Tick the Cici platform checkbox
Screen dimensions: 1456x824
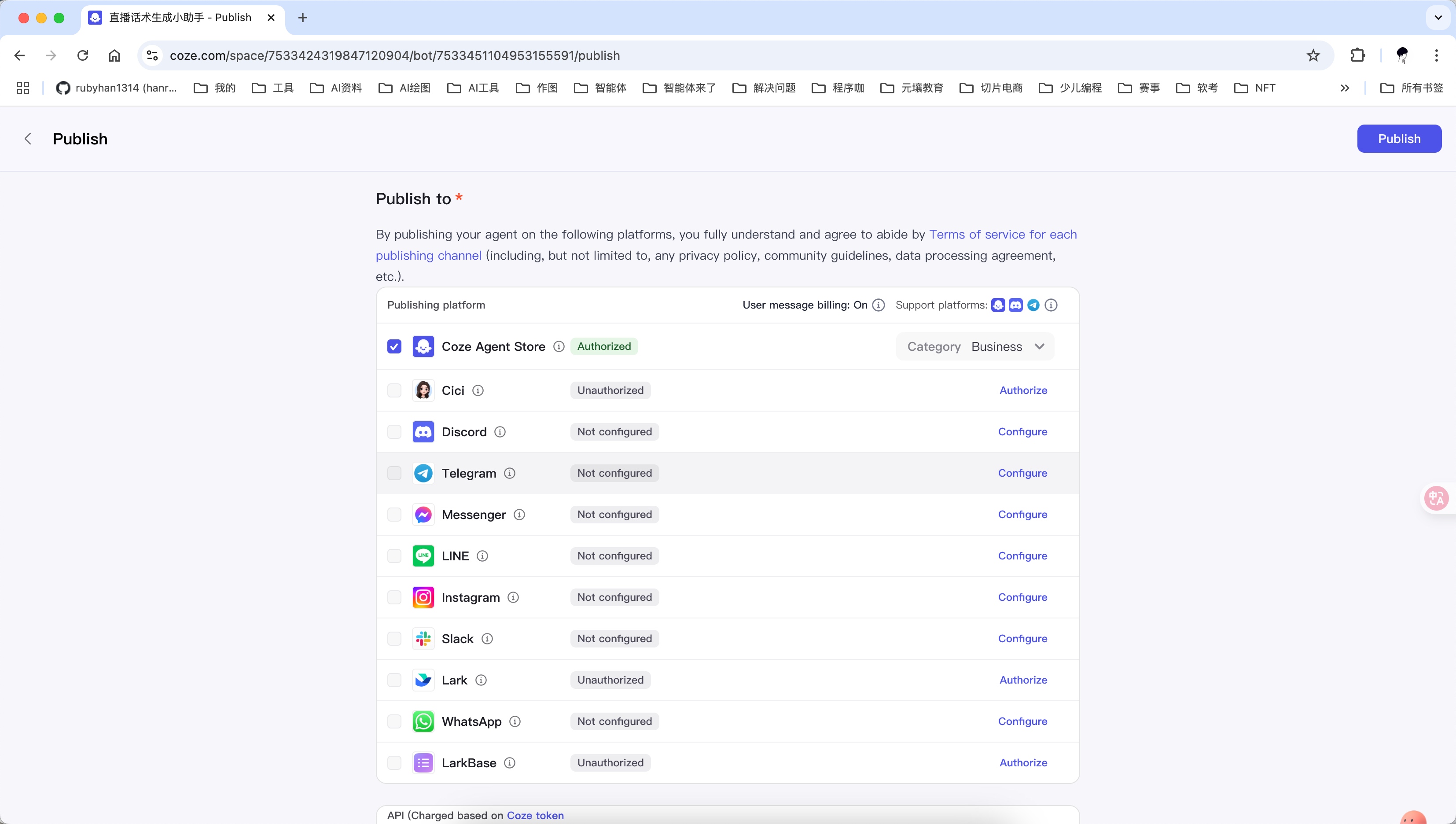coord(394,390)
